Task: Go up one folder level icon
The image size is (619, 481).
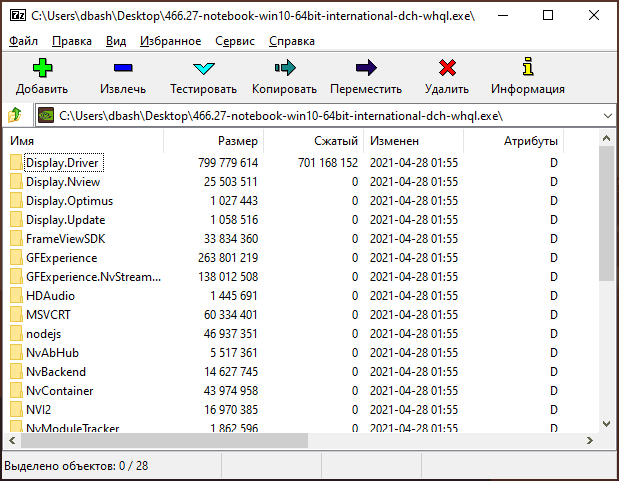Action: (15, 115)
